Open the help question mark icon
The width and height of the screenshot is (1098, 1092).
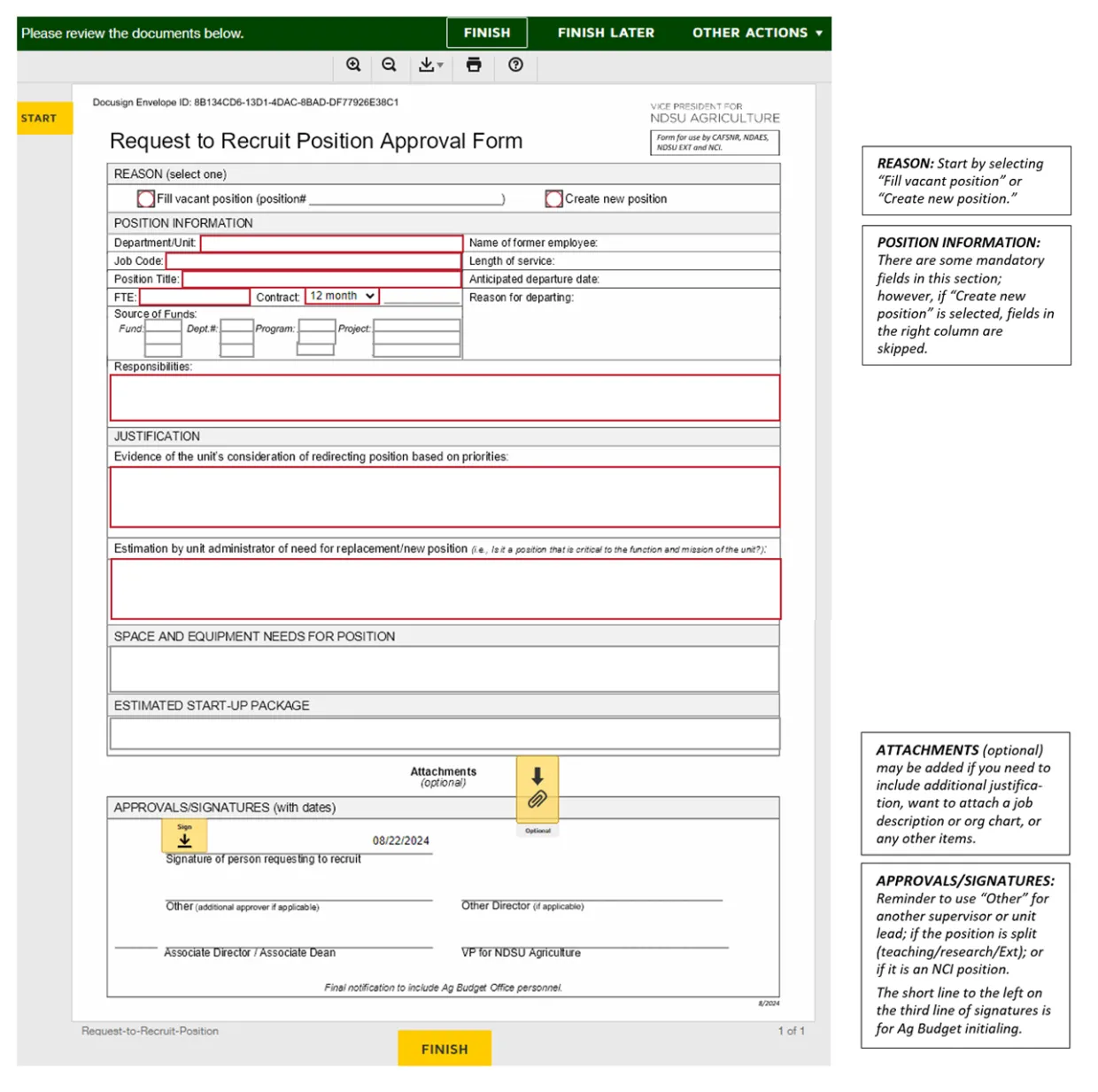tap(515, 65)
